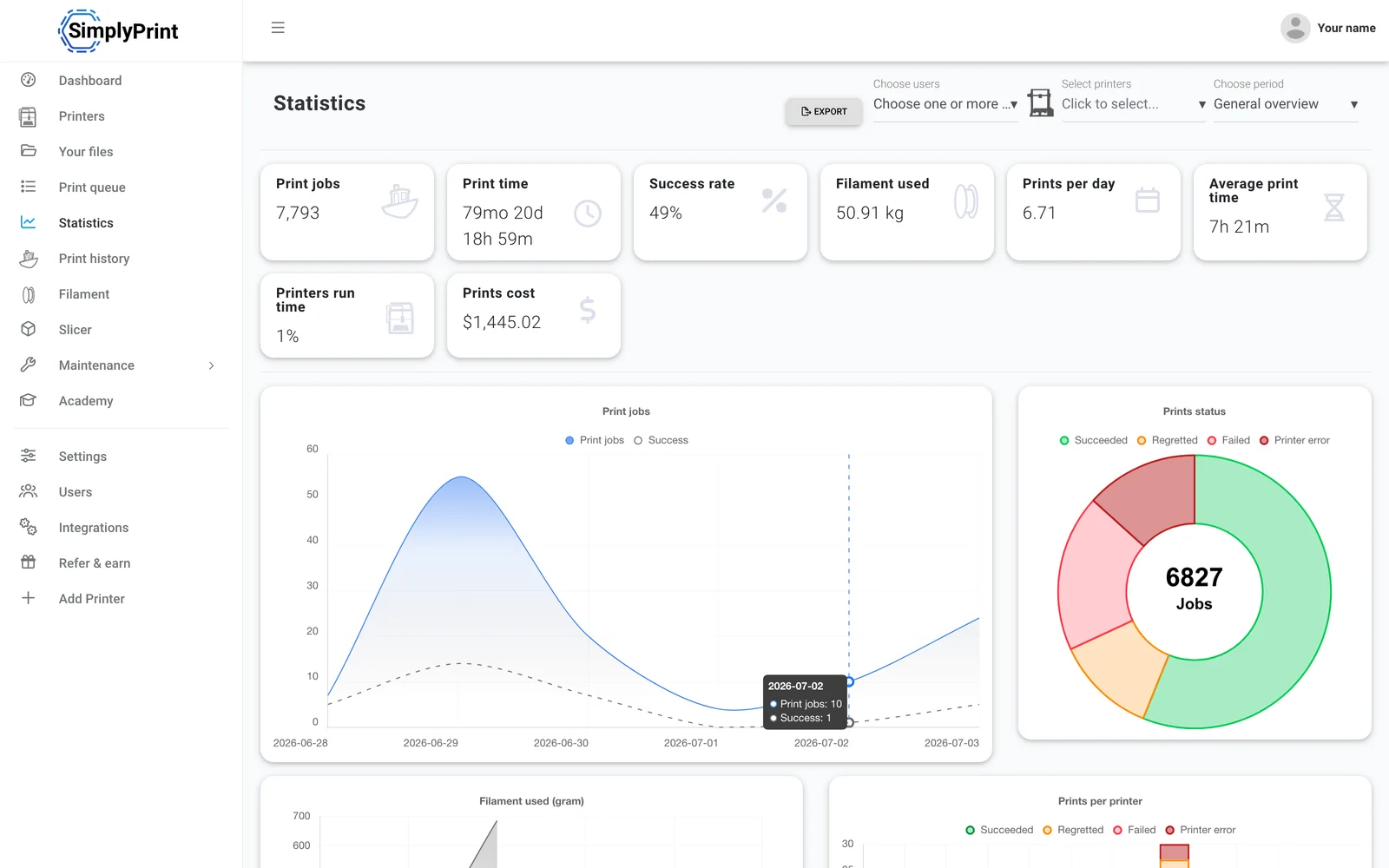
Task: Open the Integrations page
Action: [x=94, y=528]
